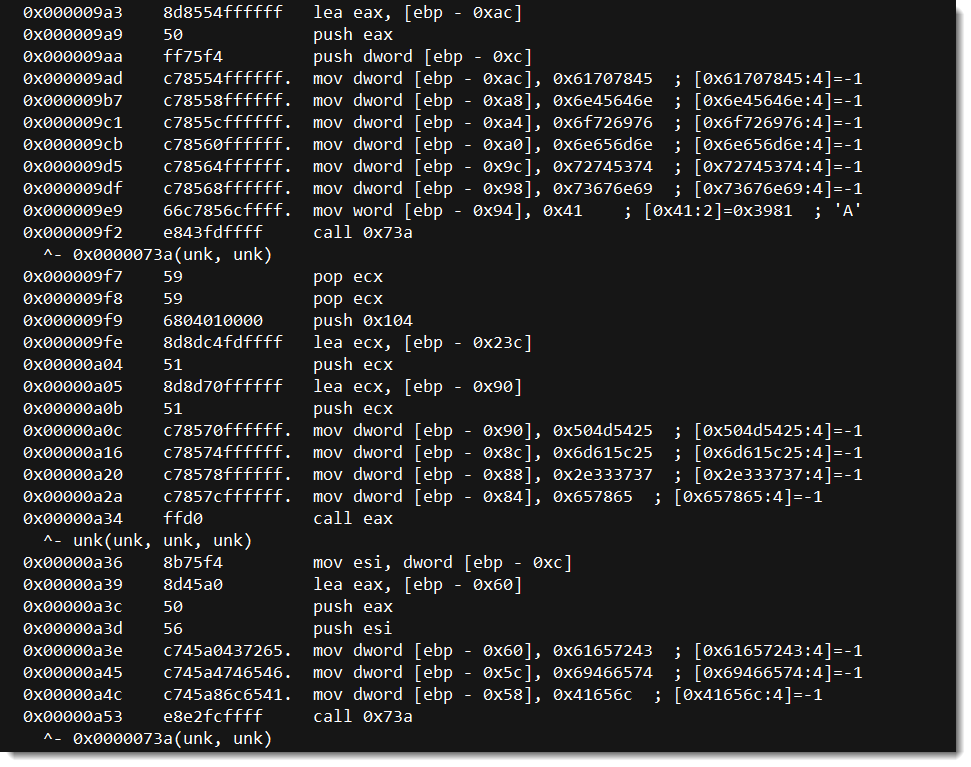Click address 0x00000a53 in the listing

coord(72,717)
